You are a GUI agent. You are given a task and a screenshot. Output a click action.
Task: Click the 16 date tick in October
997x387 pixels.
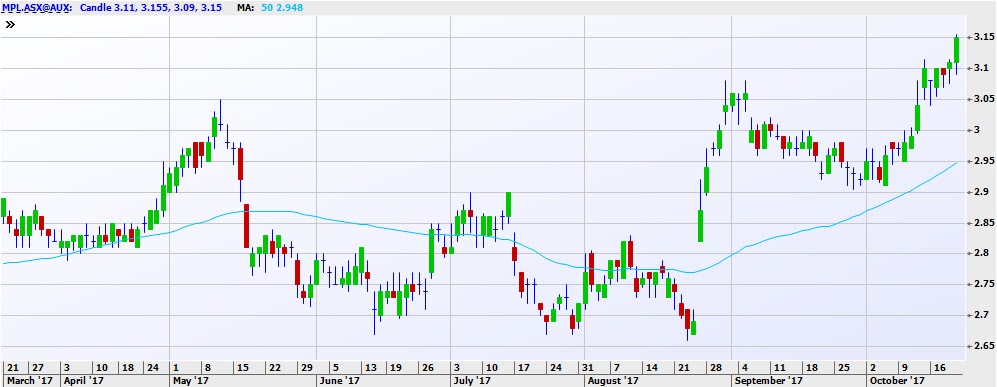point(939,367)
